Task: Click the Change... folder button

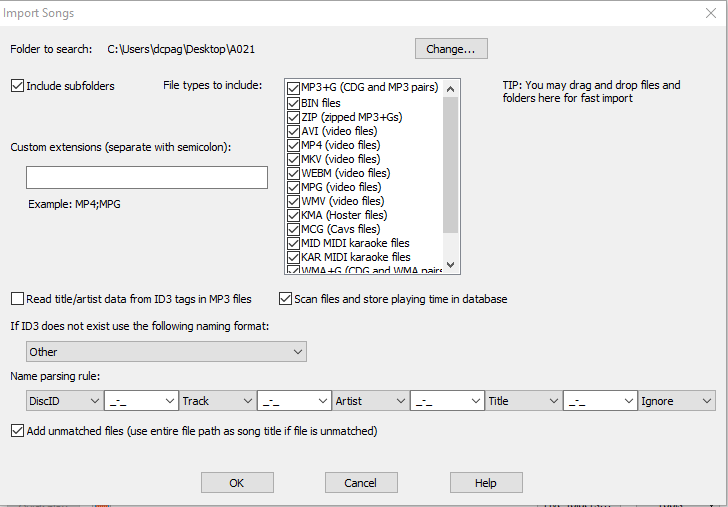Action: click(451, 49)
